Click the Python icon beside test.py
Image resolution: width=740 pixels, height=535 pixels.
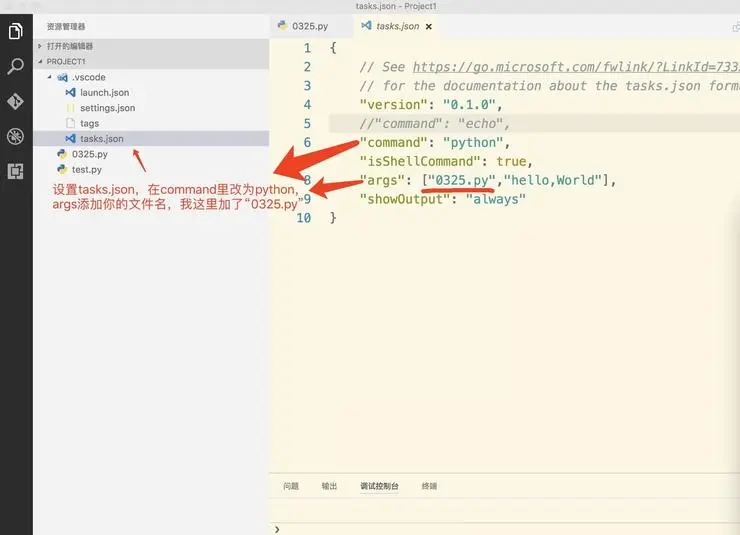62,169
